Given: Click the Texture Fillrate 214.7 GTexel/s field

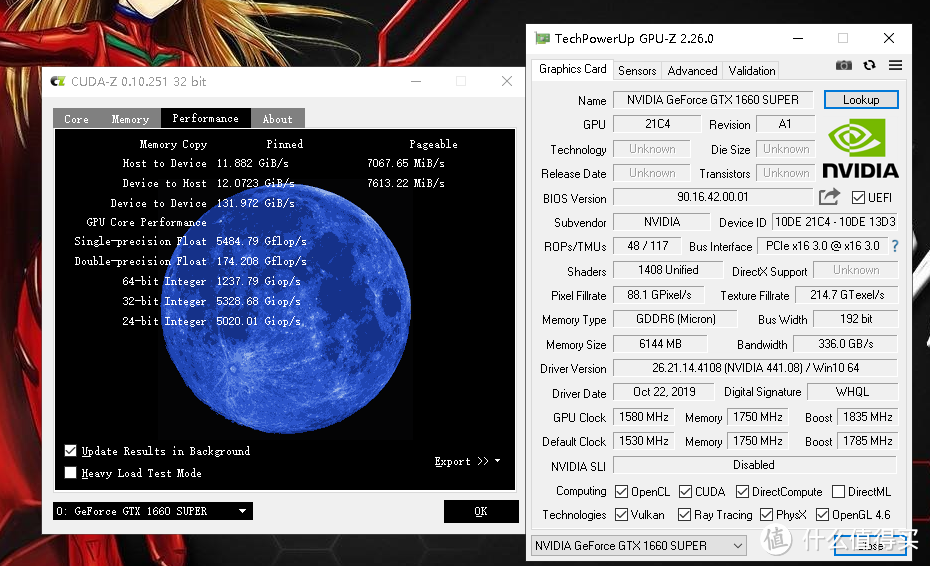Looking at the screenshot, I should 846,294.
